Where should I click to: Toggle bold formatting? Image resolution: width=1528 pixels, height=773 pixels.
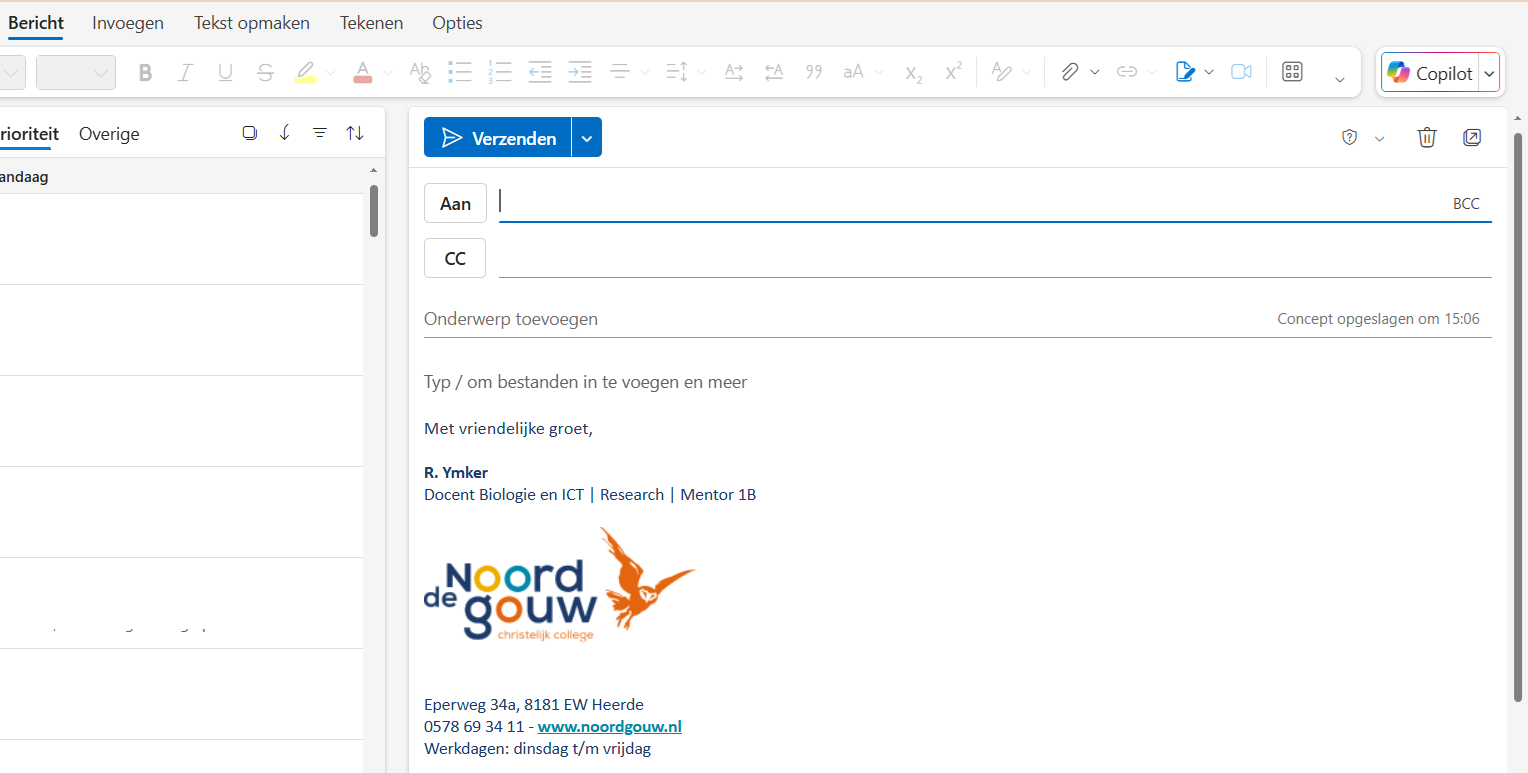pos(146,72)
